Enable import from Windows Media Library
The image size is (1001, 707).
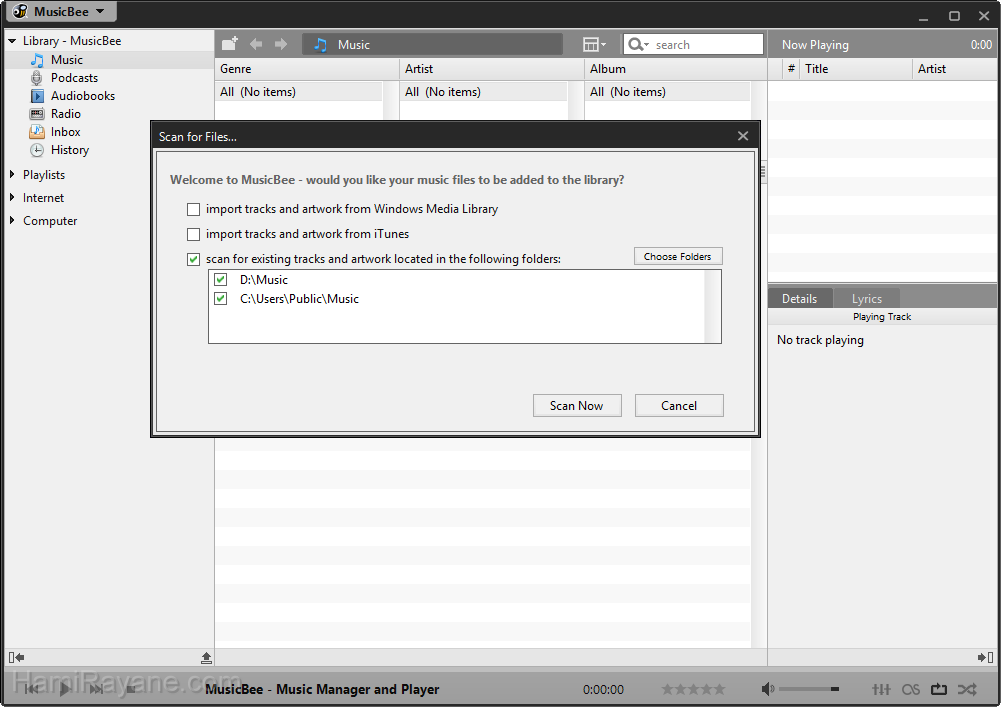(193, 209)
